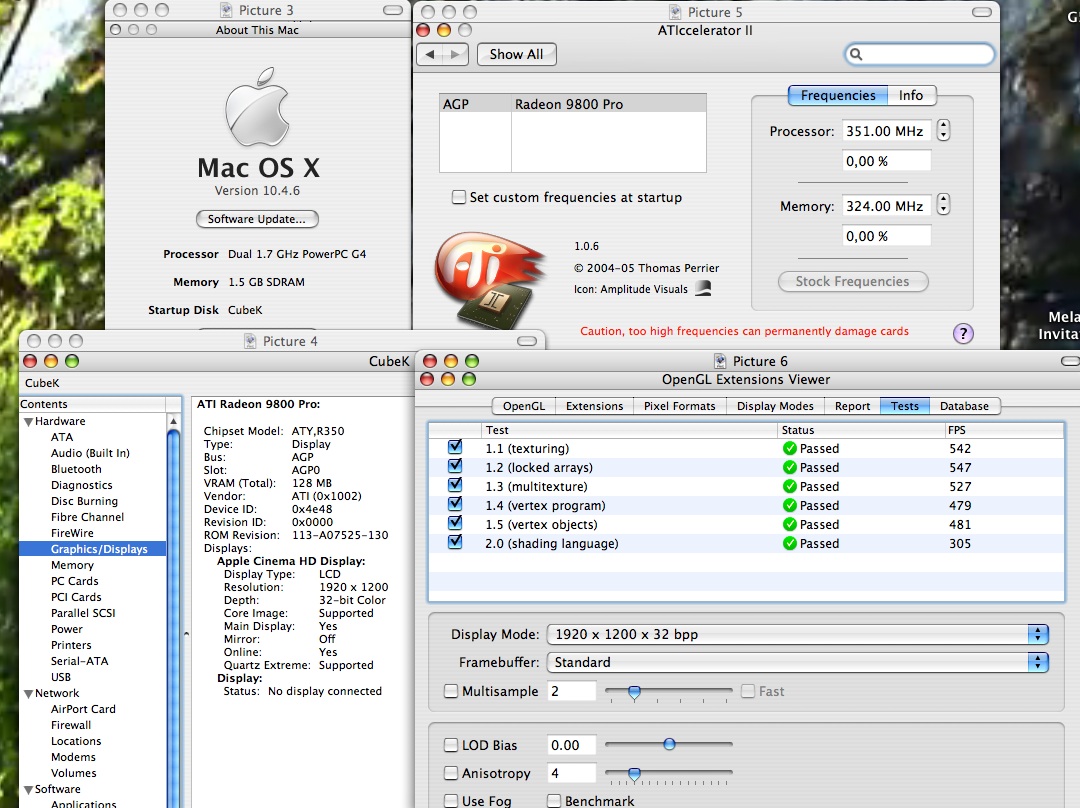The image size is (1080, 808).
Task: Select the Frequencies tab
Action: [x=838, y=95]
